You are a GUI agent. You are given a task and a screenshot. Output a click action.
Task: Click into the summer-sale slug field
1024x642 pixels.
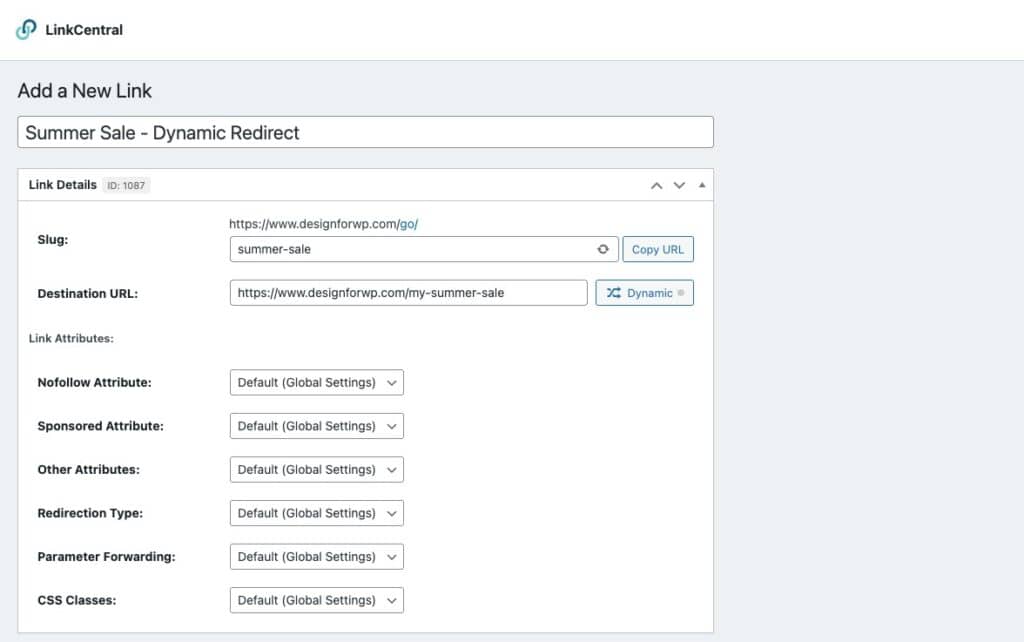(x=410, y=249)
